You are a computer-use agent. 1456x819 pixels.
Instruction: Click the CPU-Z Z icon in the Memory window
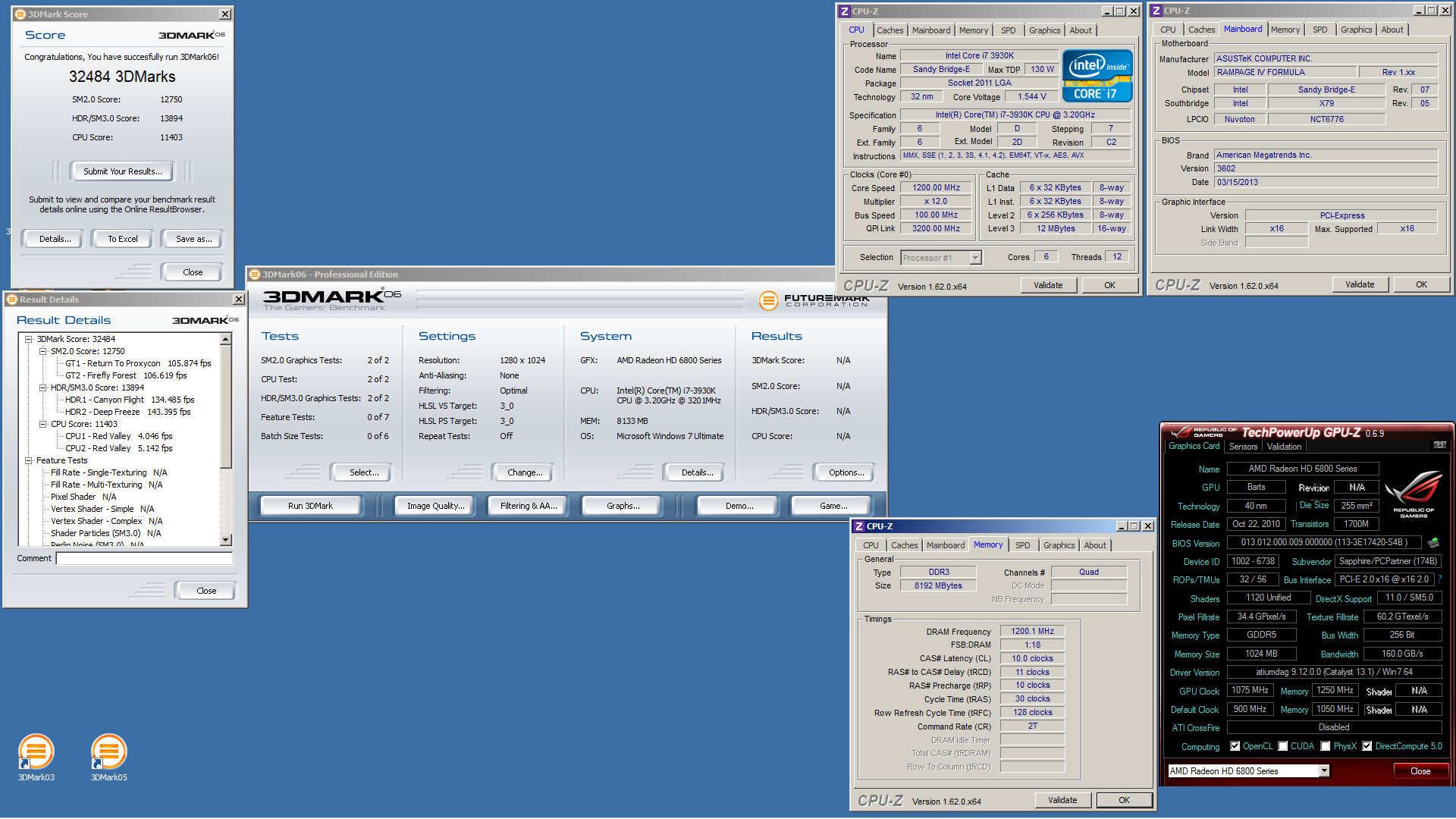pos(858,526)
